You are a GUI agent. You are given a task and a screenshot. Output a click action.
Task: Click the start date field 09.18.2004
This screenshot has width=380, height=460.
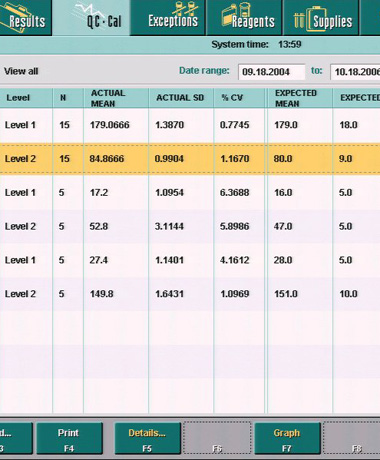click(271, 72)
